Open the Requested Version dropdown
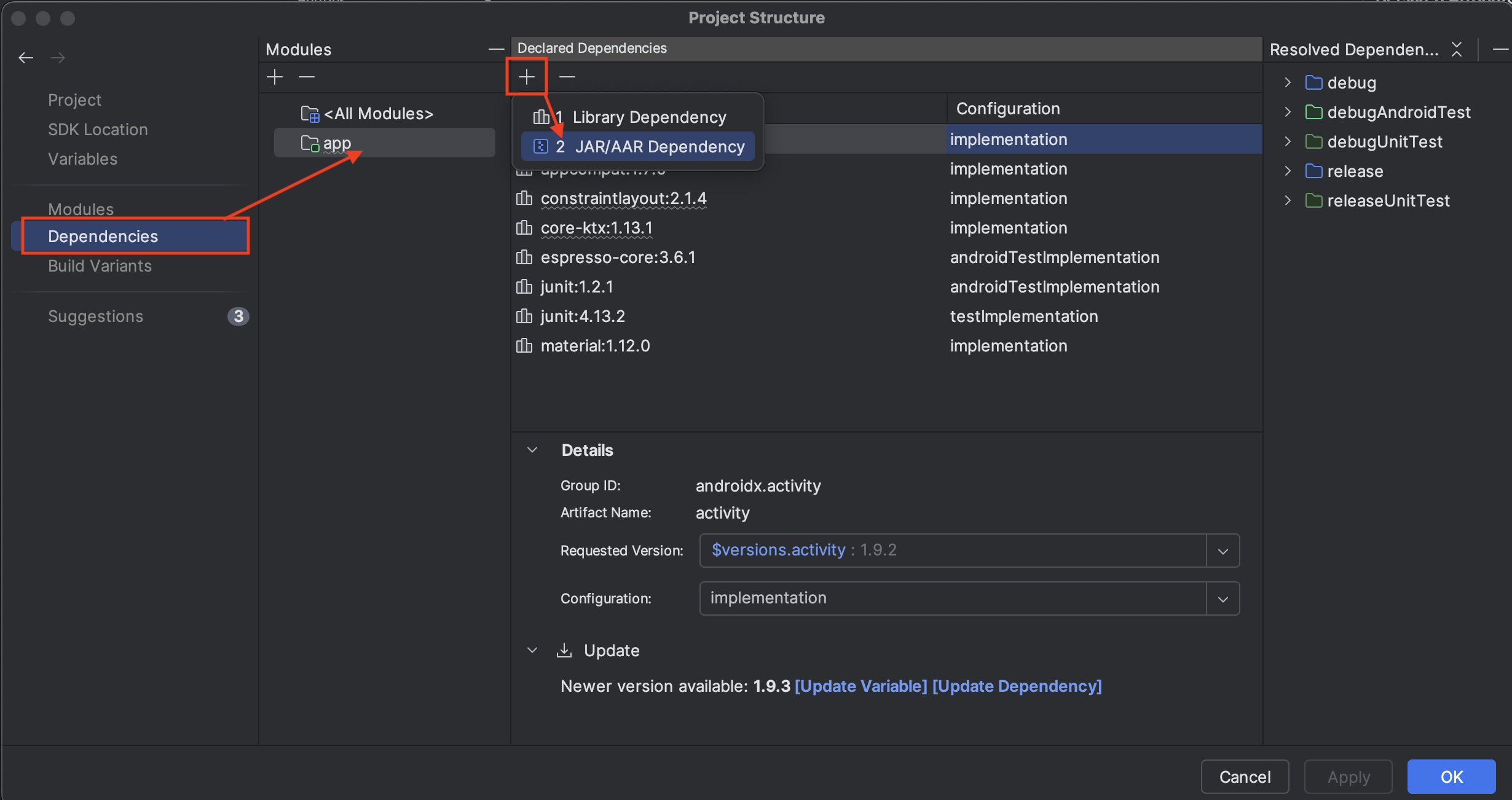The width and height of the screenshot is (1512, 800). point(1223,551)
